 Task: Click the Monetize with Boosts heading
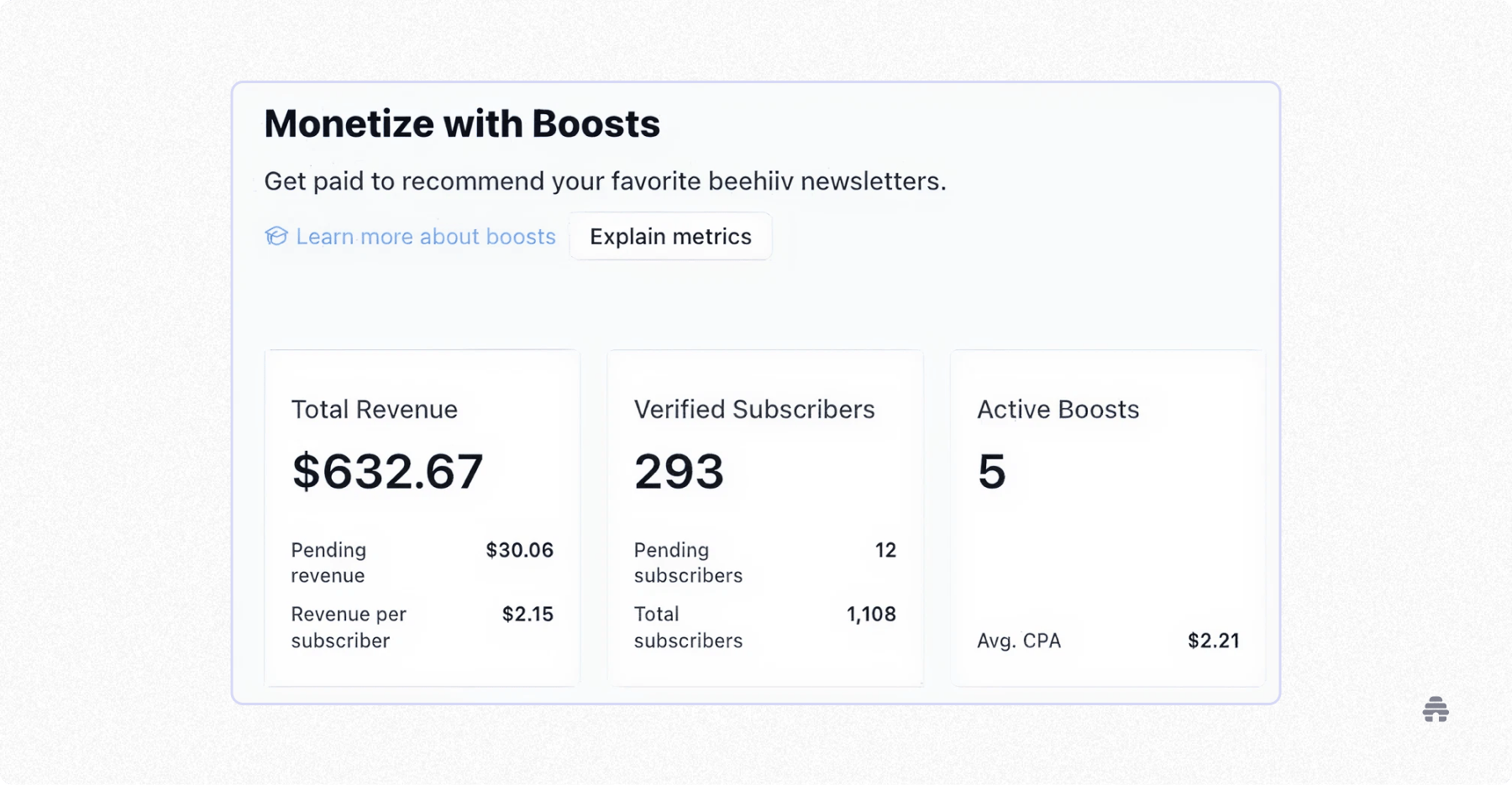pos(461,123)
